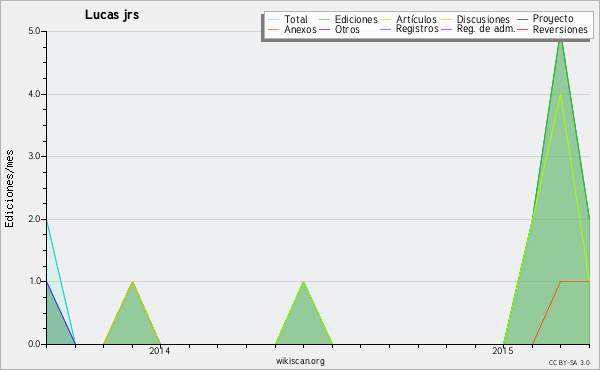Click the 'Ediciones/mes' axis title
600x370 pixels.
point(9,189)
